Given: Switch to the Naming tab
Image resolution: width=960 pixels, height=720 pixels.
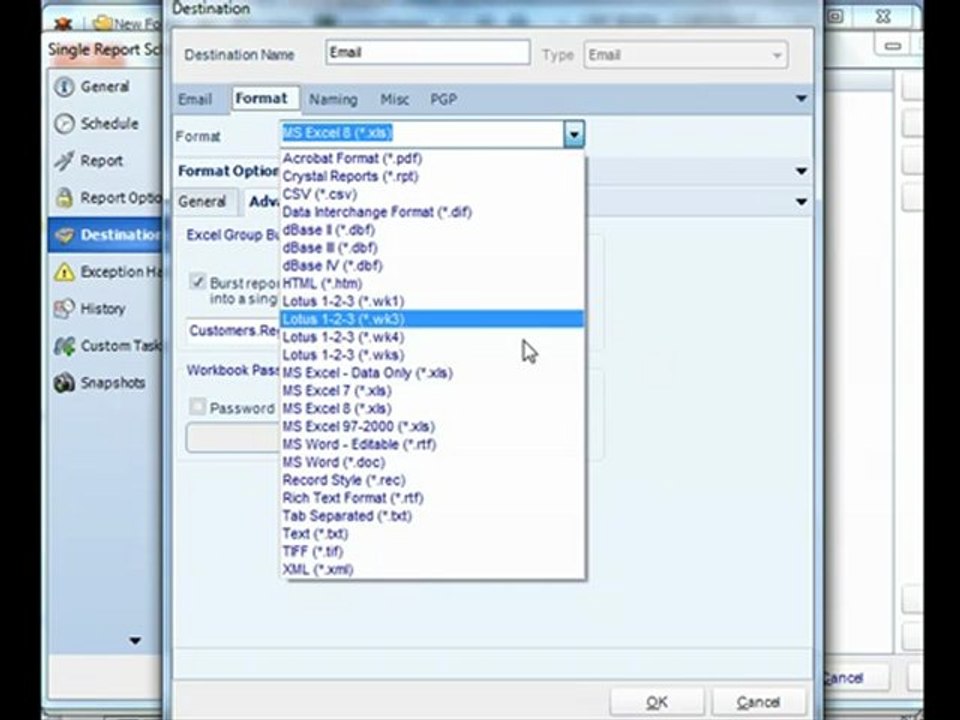Looking at the screenshot, I should pyautogui.click(x=333, y=99).
